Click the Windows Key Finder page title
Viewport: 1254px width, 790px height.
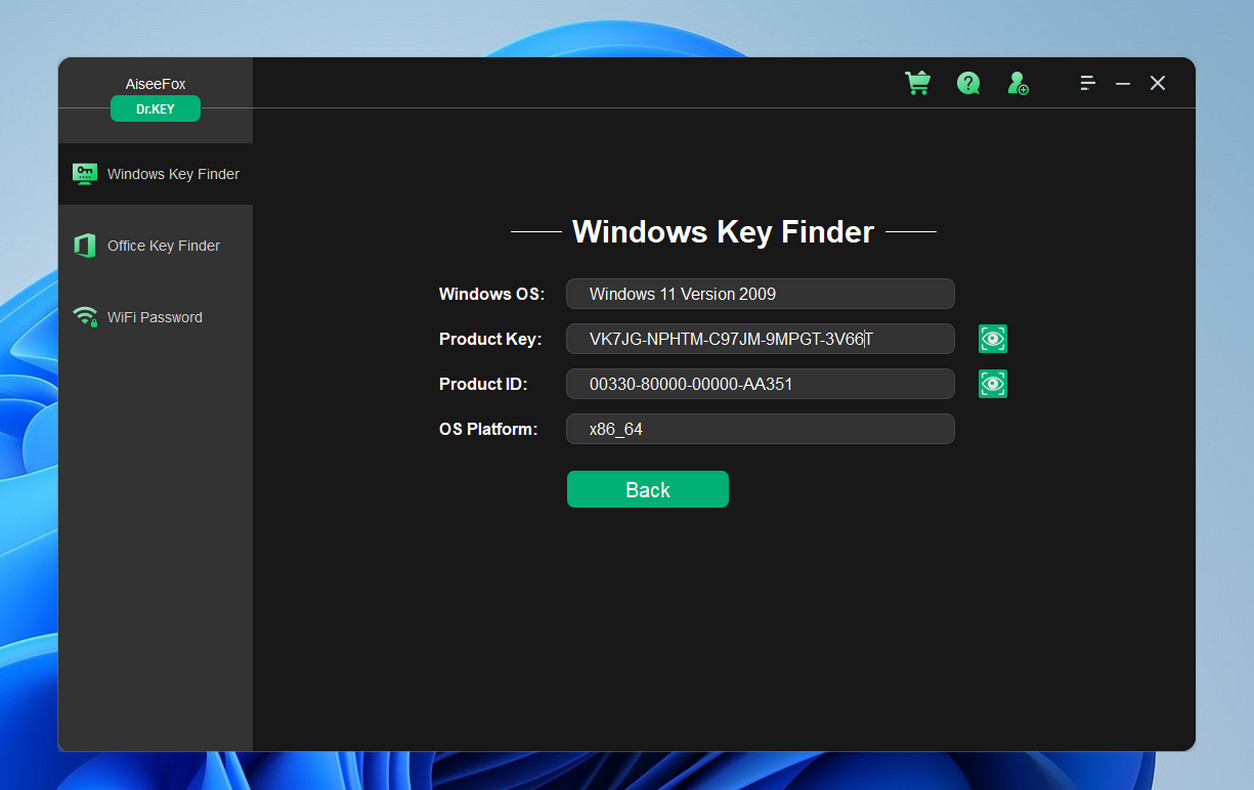722,231
